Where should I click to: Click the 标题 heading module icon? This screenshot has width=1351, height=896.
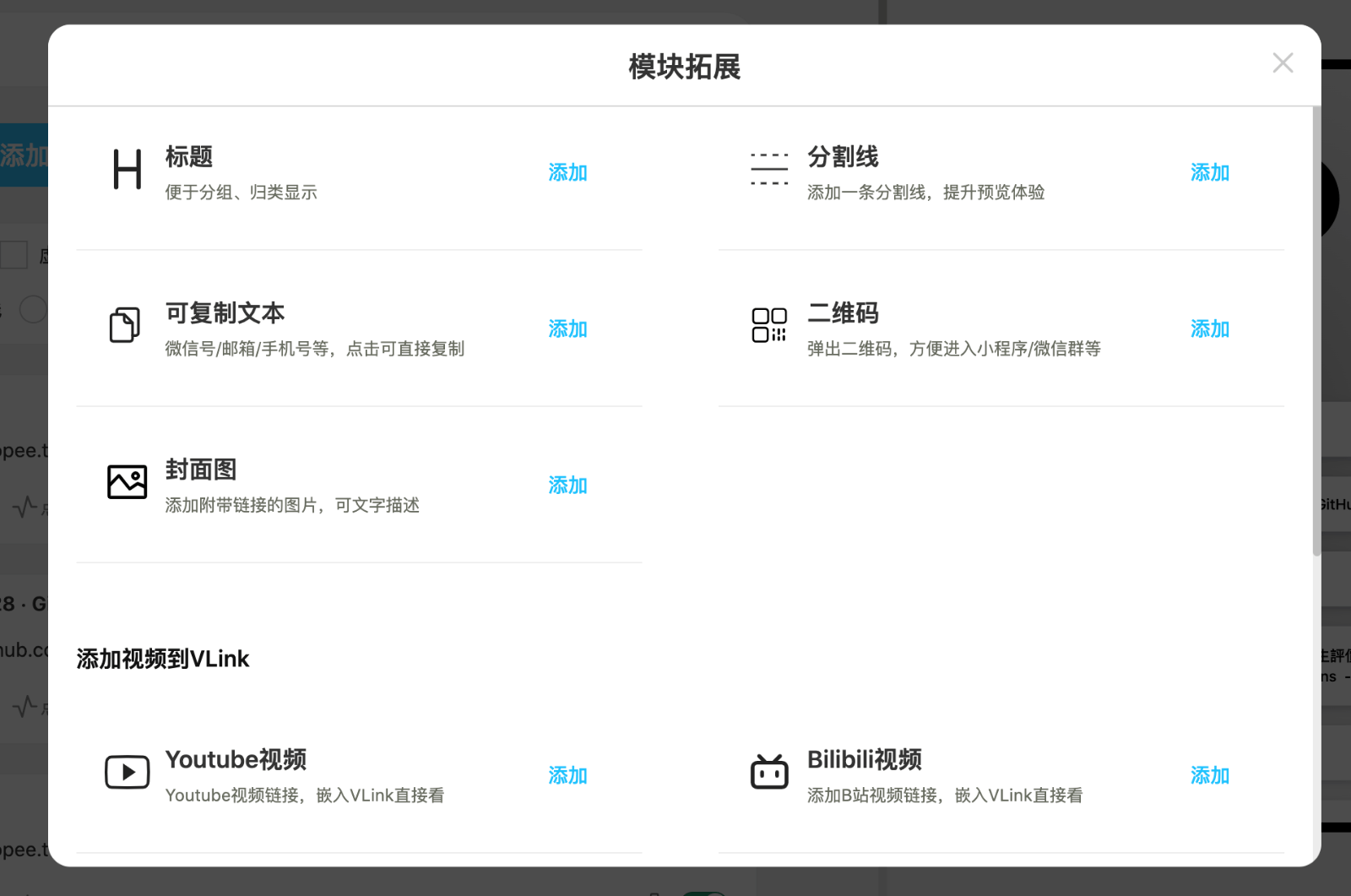pyautogui.click(x=127, y=169)
